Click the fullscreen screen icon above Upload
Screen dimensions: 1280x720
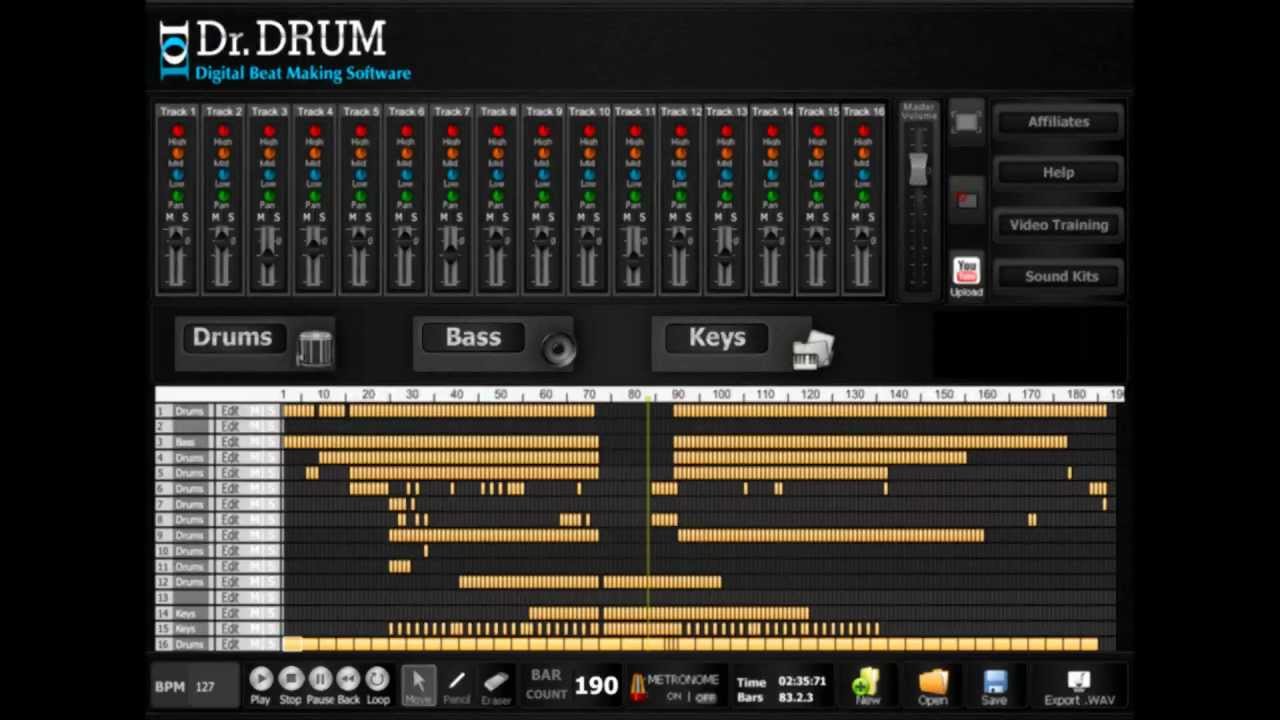pyautogui.click(x=966, y=123)
